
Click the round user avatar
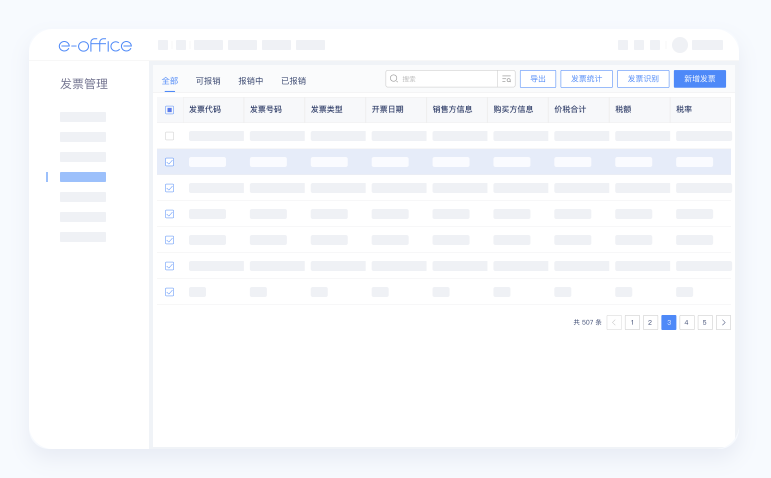click(680, 45)
